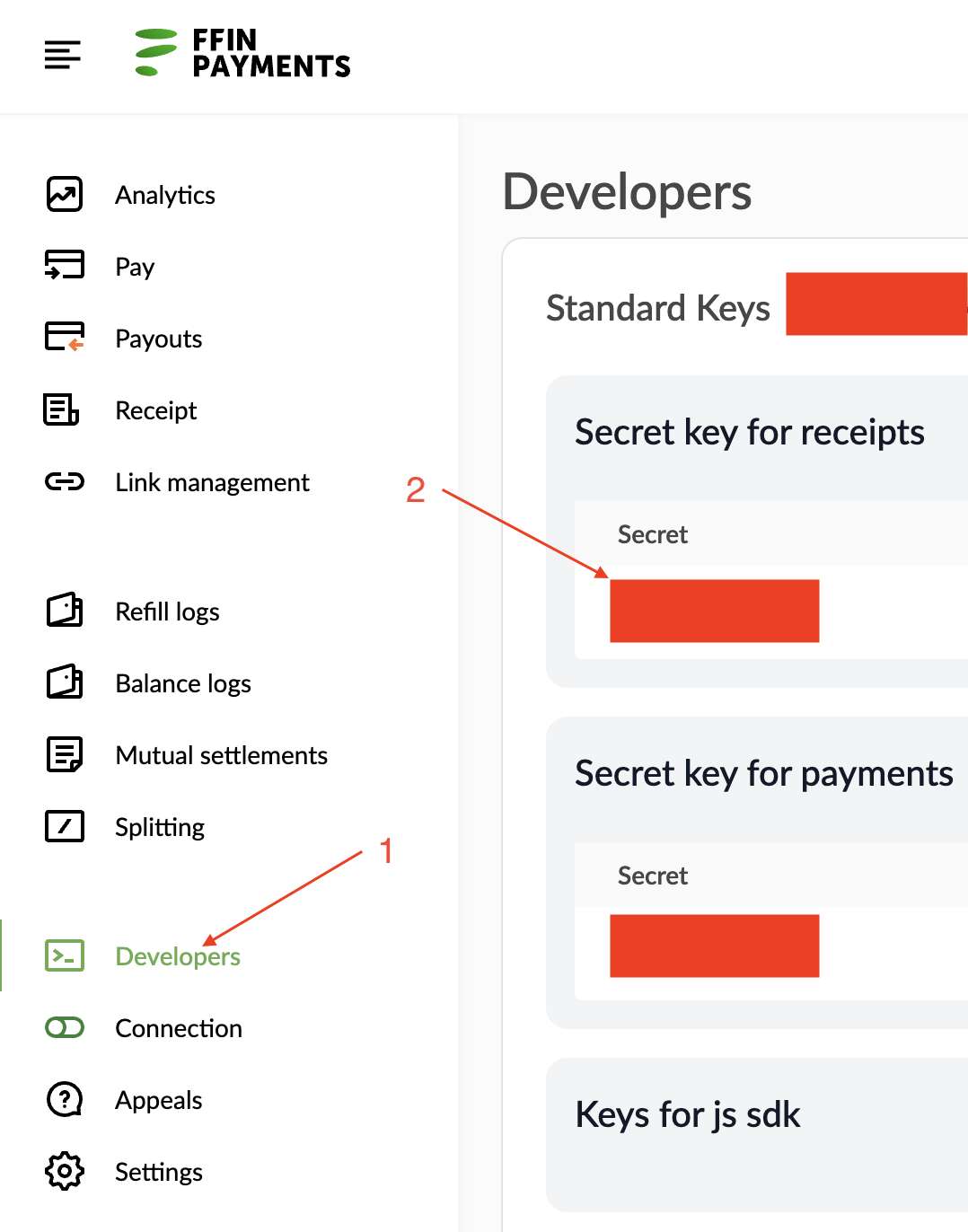Open Settings from the sidebar menu

[x=158, y=1172]
